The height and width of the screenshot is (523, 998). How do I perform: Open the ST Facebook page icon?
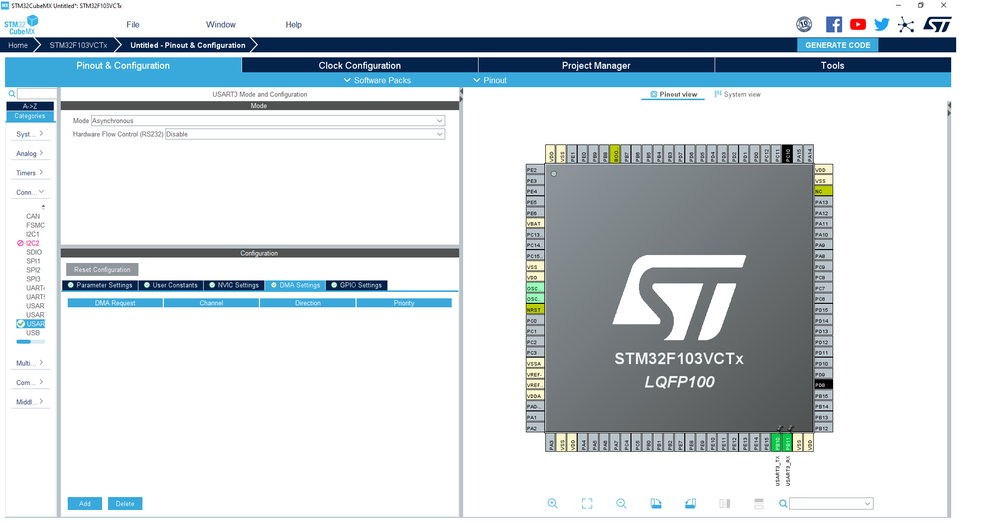pos(834,25)
